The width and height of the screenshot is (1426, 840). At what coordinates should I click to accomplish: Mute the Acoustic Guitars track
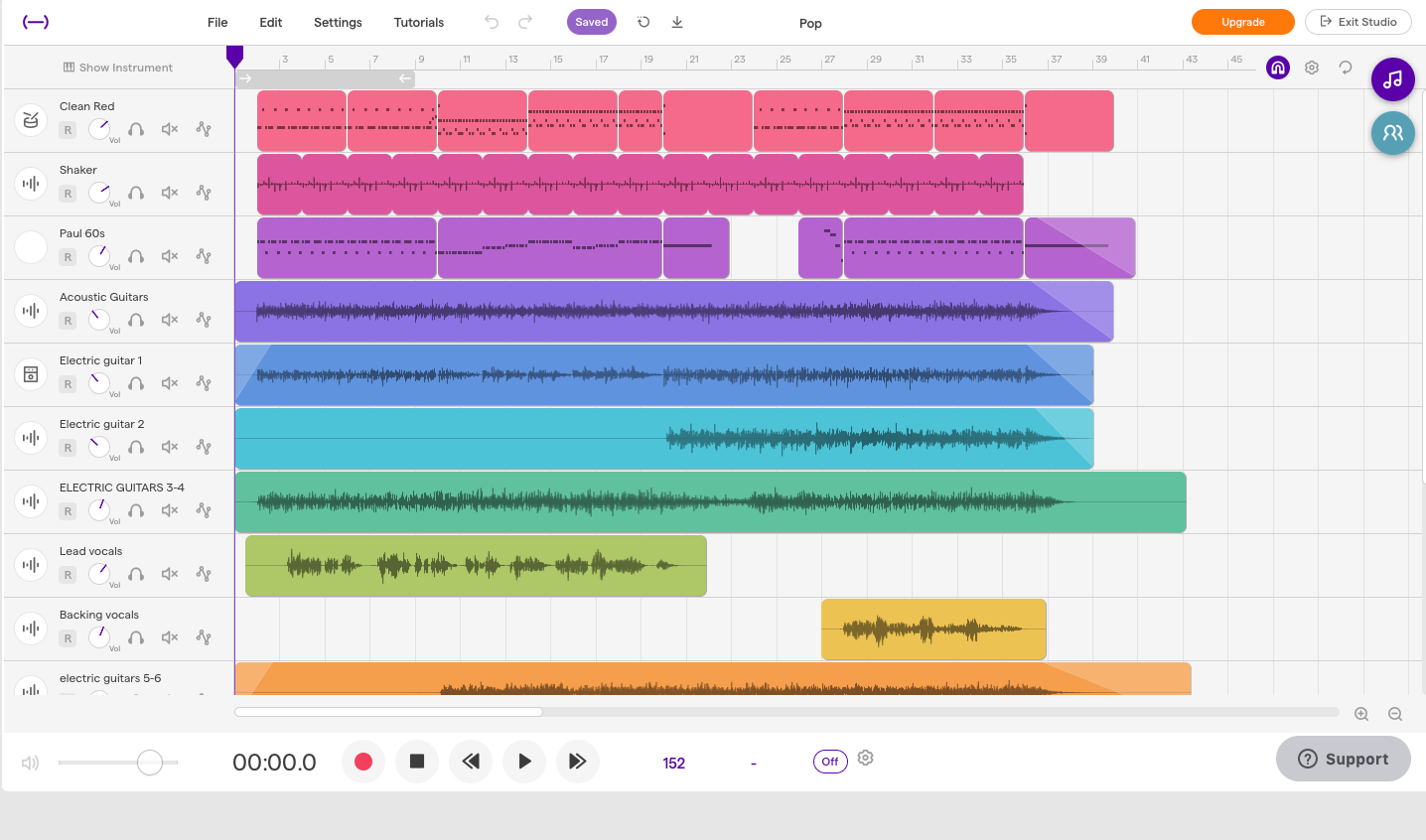tap(169, 319)
